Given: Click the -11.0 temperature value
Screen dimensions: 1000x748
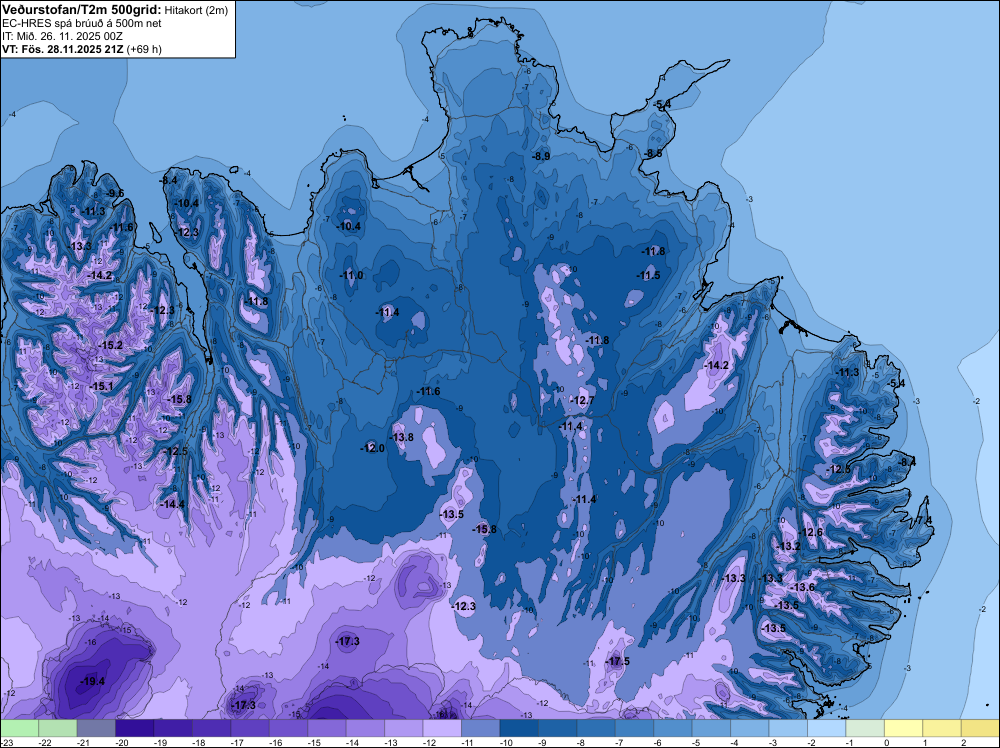Looking at the screenshot, I should coord(351,275).
